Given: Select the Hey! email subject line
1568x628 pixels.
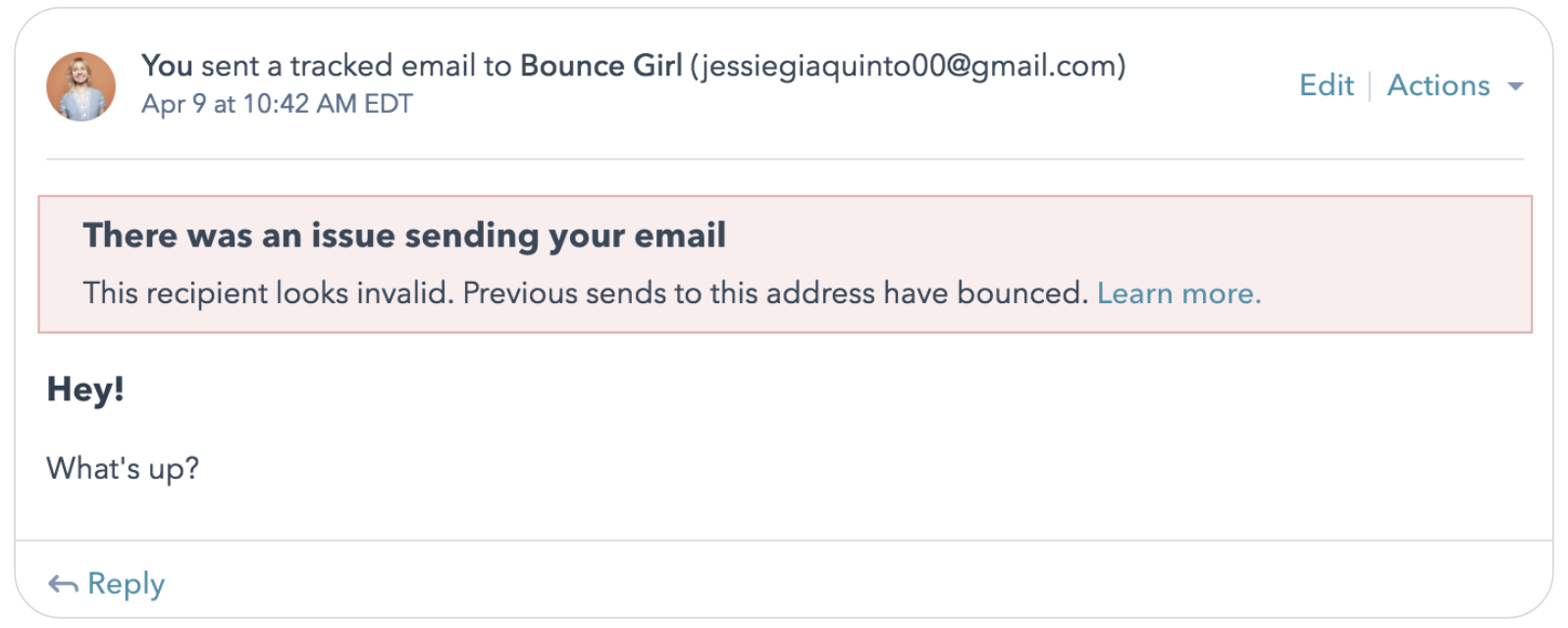Looking at the screenshot, I should click(x=85, y=390).
